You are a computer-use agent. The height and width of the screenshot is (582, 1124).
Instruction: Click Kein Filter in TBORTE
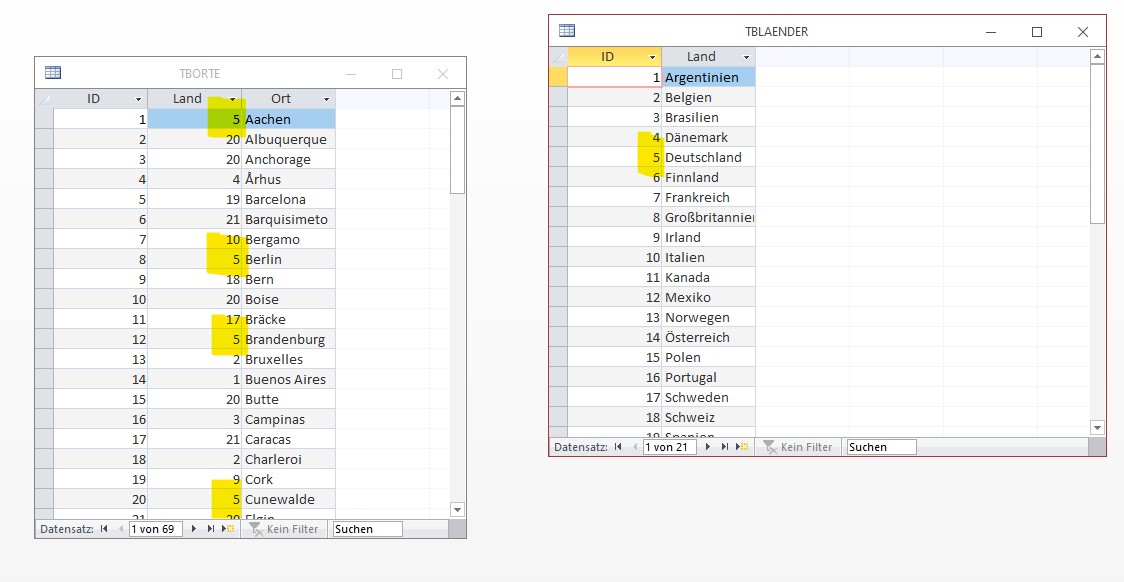[283, 529]
